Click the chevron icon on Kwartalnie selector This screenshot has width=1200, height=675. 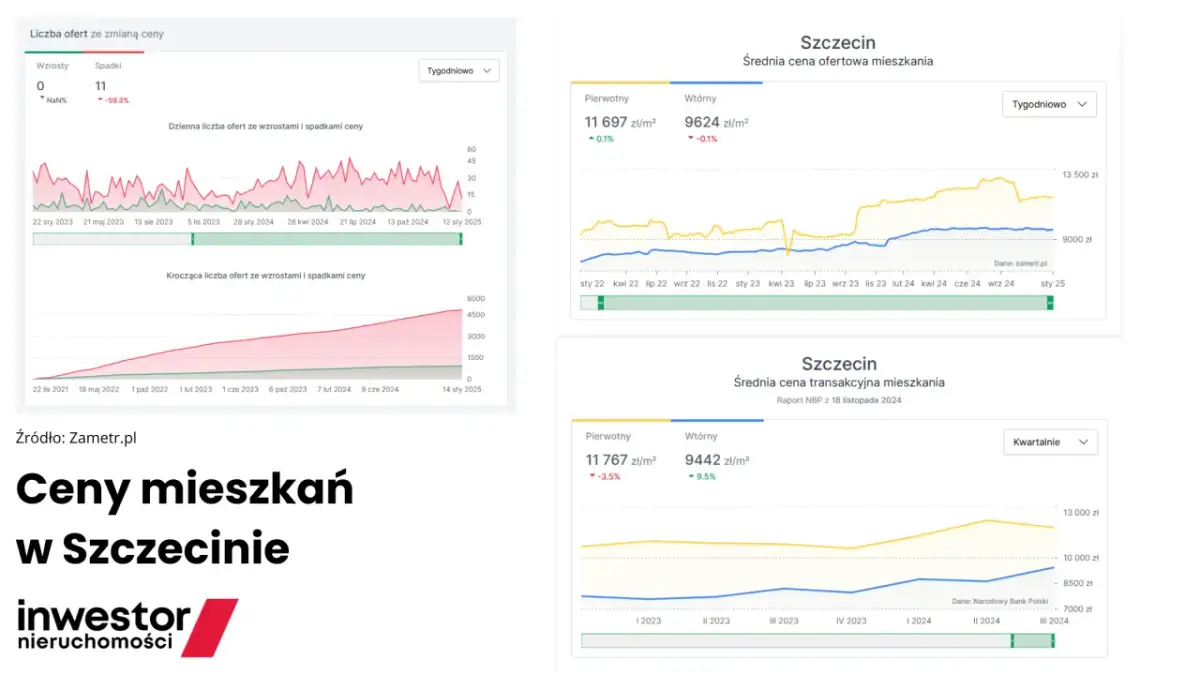[x=1082, y=442]
